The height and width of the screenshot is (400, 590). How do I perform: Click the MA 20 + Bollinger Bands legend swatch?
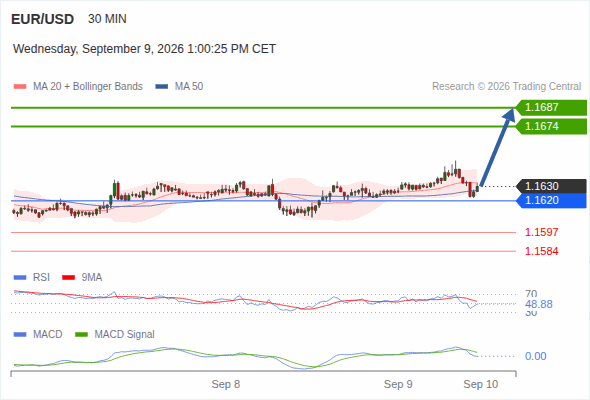click(x=20, y=87)
